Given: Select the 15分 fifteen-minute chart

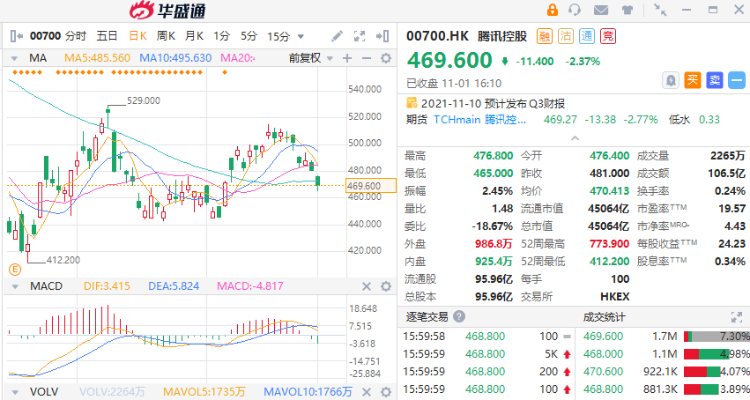Looking at the screenshot, I should point(278,36).
